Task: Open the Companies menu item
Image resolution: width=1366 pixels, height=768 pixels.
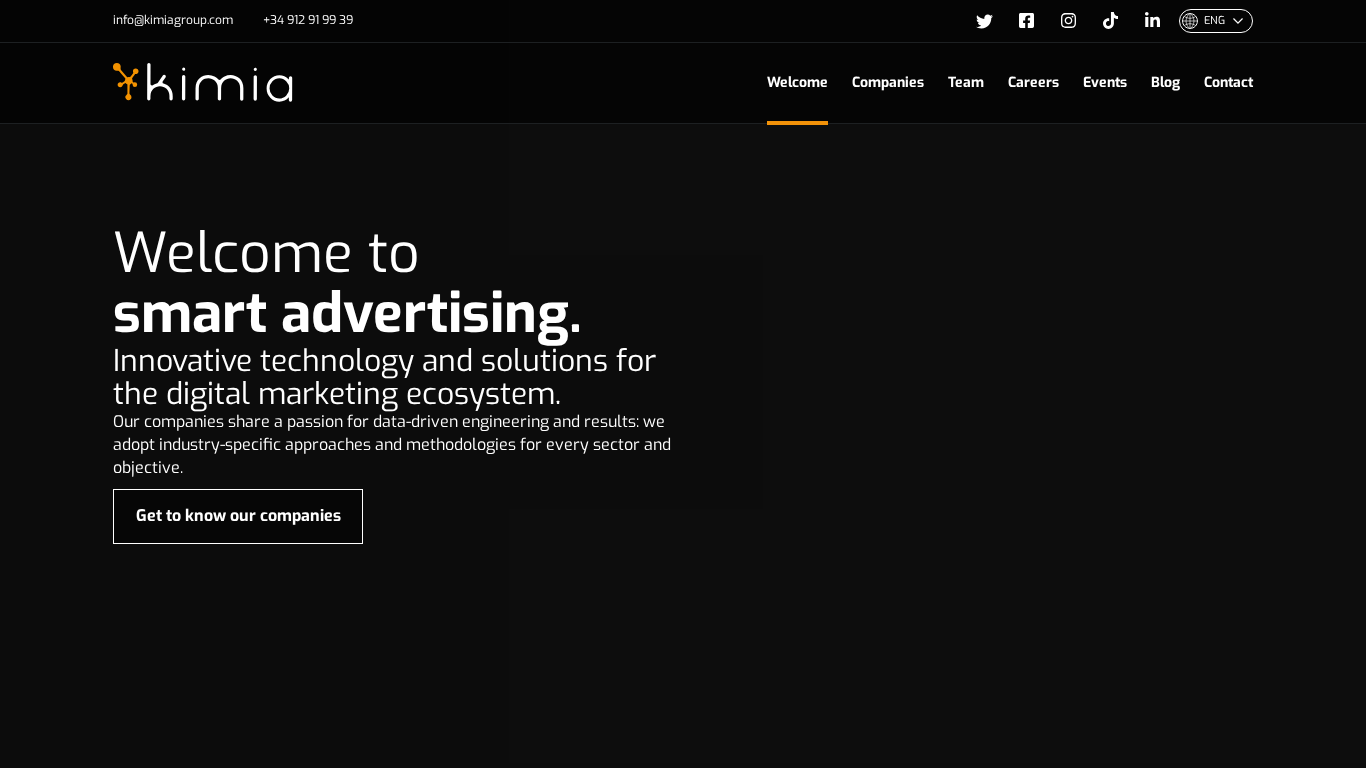Action: point(887,82)
